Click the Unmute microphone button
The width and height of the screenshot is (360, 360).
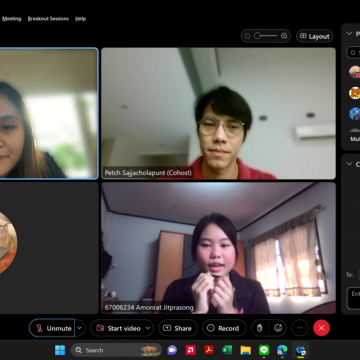pos(52,328)
